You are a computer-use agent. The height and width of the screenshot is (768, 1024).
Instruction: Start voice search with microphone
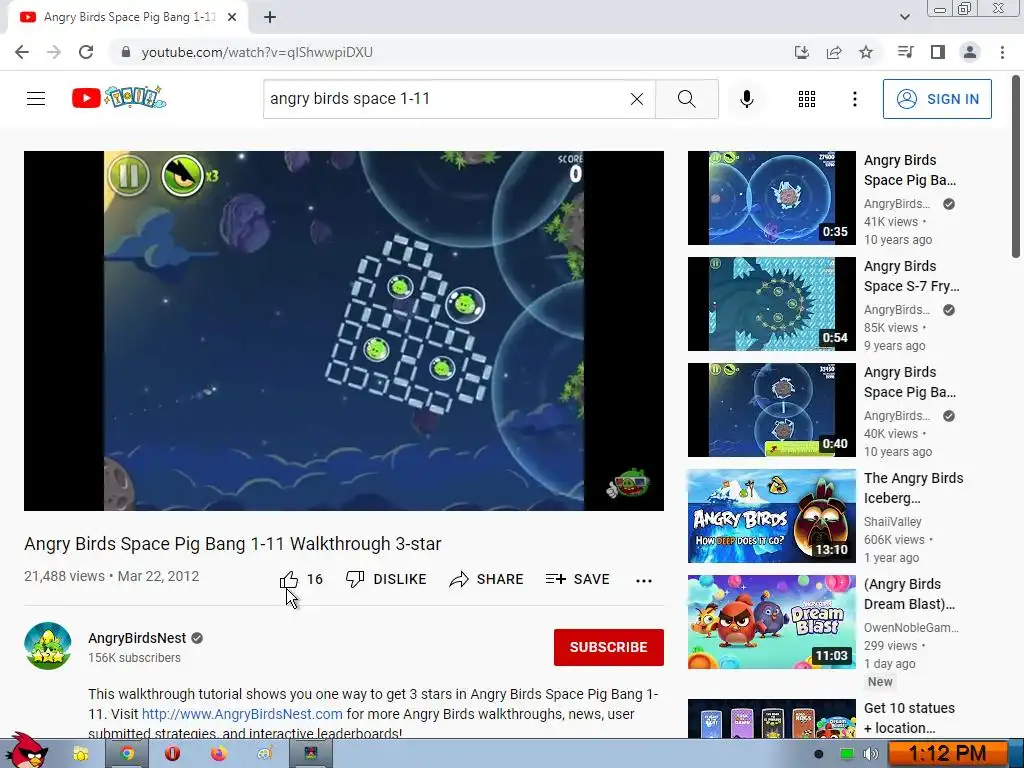point(746,99)
